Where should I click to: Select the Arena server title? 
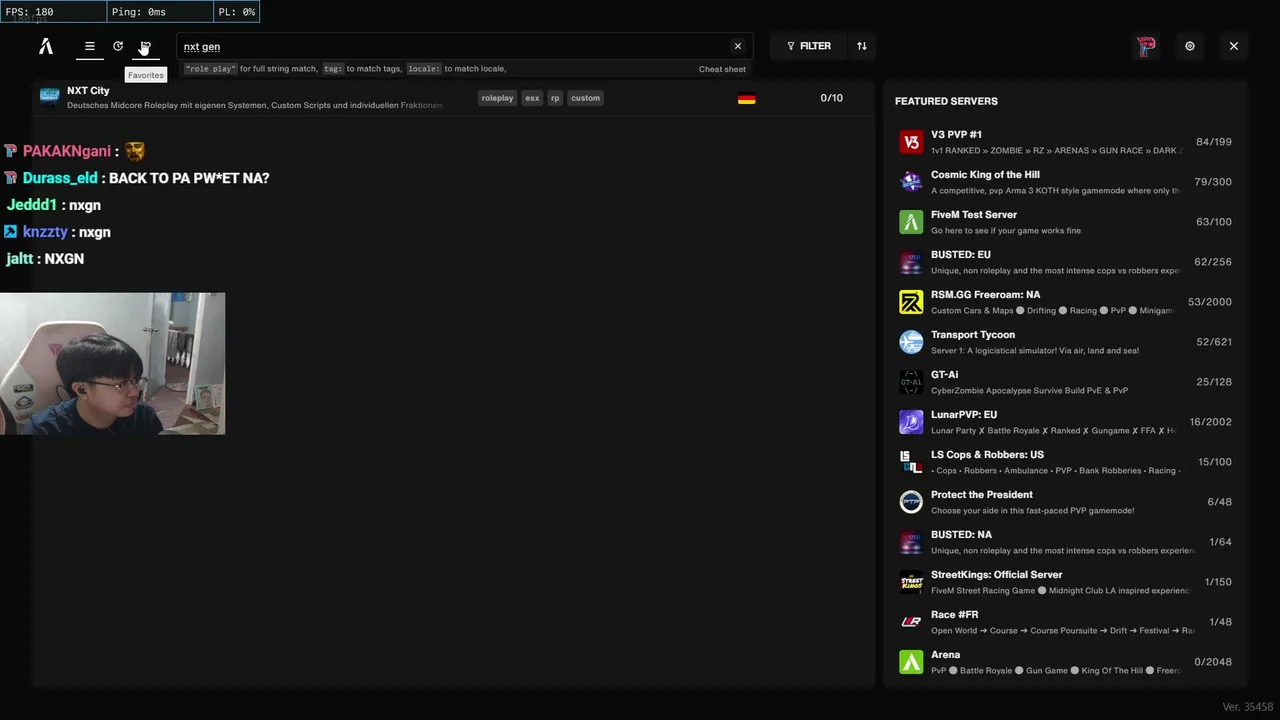pos(946,654)
